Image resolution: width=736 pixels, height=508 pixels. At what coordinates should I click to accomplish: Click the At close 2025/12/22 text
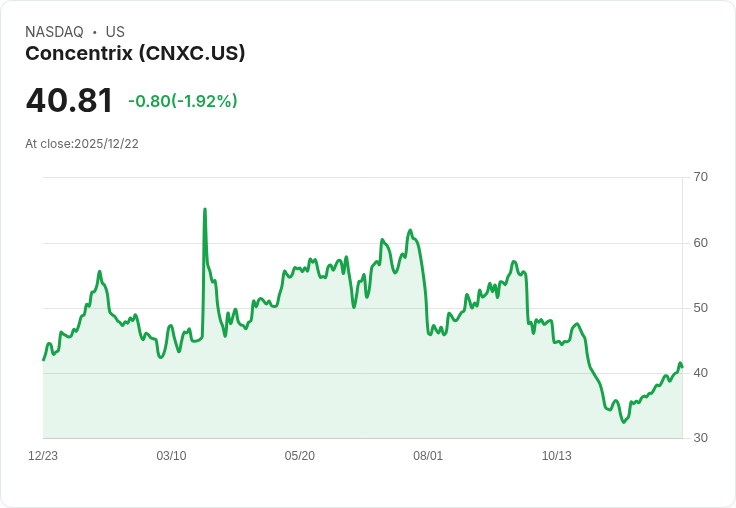tap(82, 143)
